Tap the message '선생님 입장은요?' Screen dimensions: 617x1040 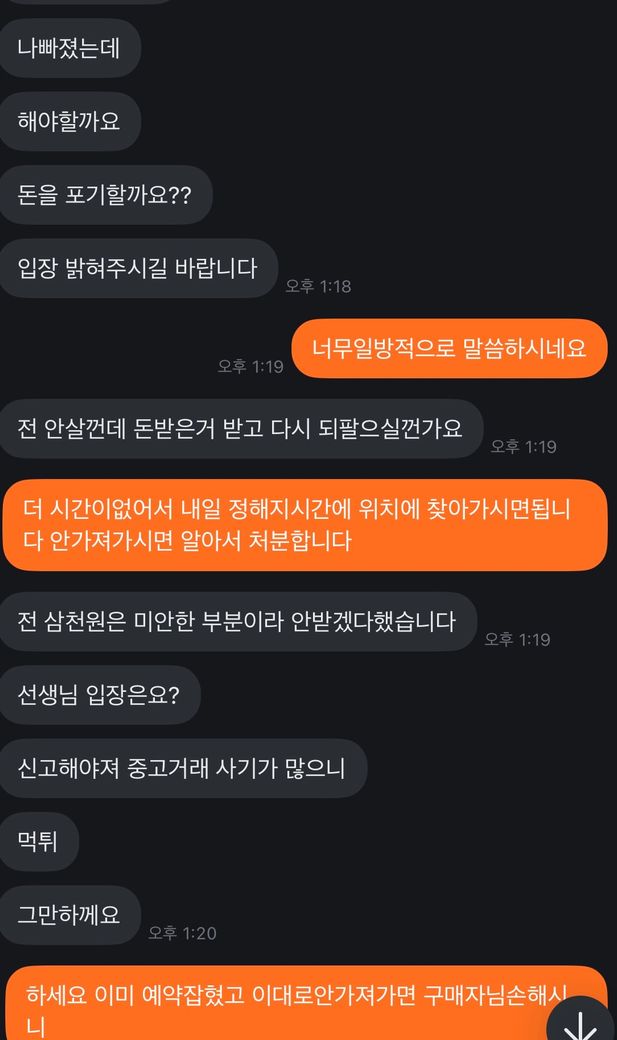[x=100, y=695]
